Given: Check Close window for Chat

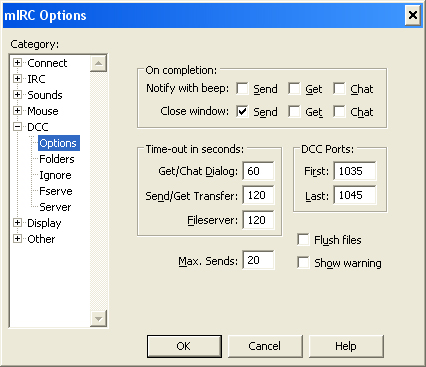Looking at the screenshot, I should coord(339,112).
